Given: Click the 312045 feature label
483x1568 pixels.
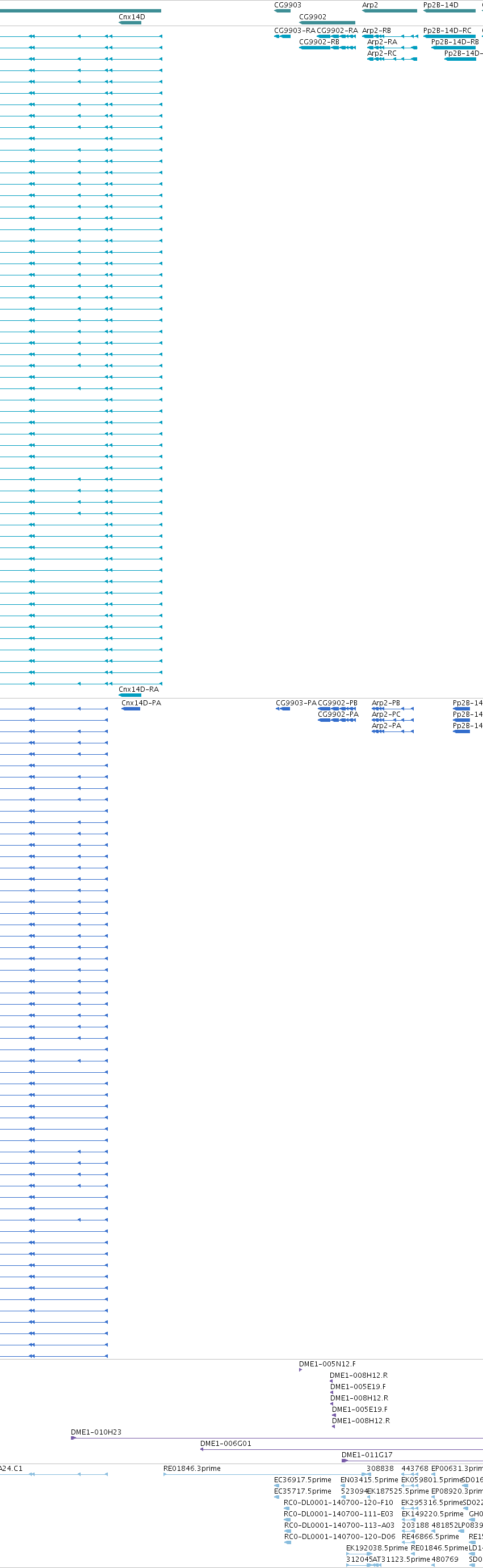Looking at the screenshot, I should click(x=359, y=1559).
